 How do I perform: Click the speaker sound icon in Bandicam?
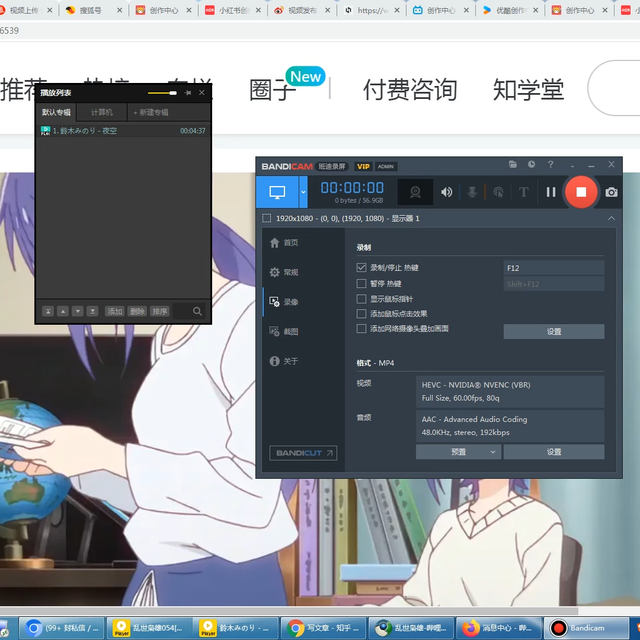tap(447, 192)
